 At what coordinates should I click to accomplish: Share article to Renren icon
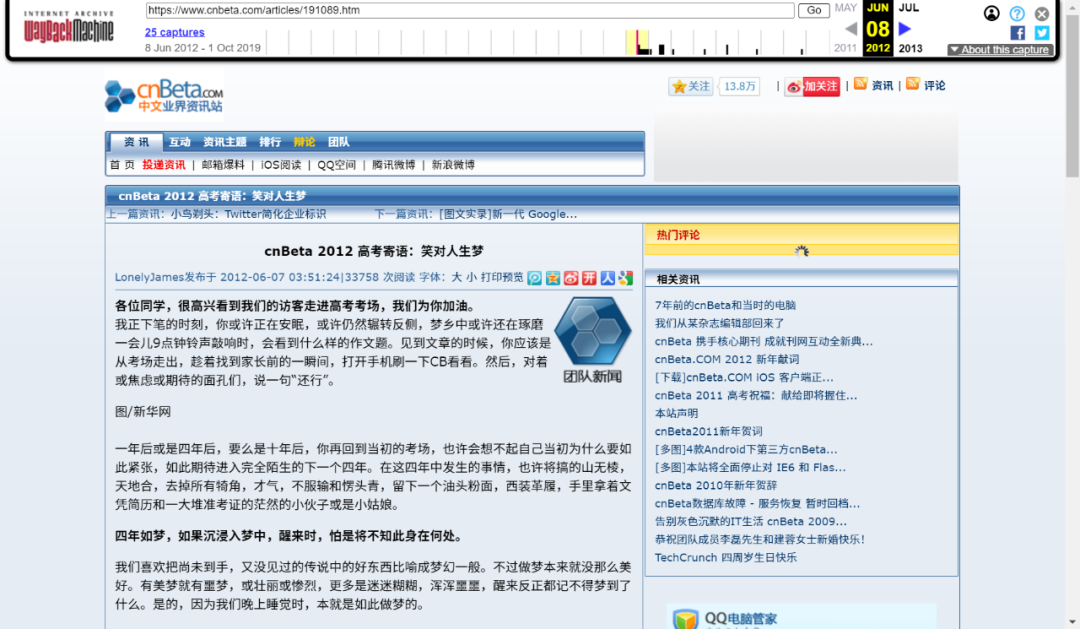[x=608, y=278]
